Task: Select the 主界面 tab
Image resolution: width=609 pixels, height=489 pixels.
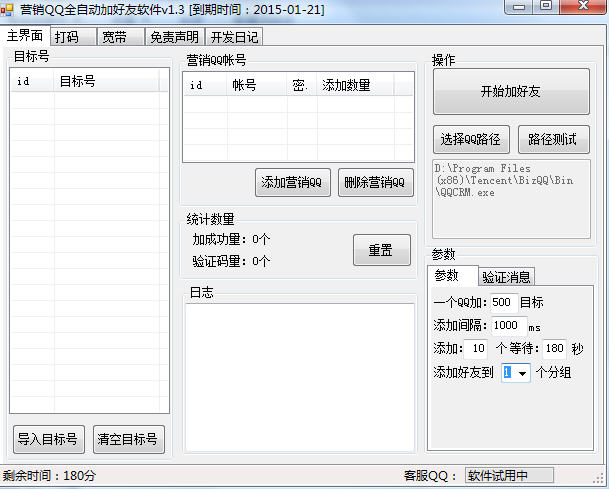Action: (x=25, y=36)
